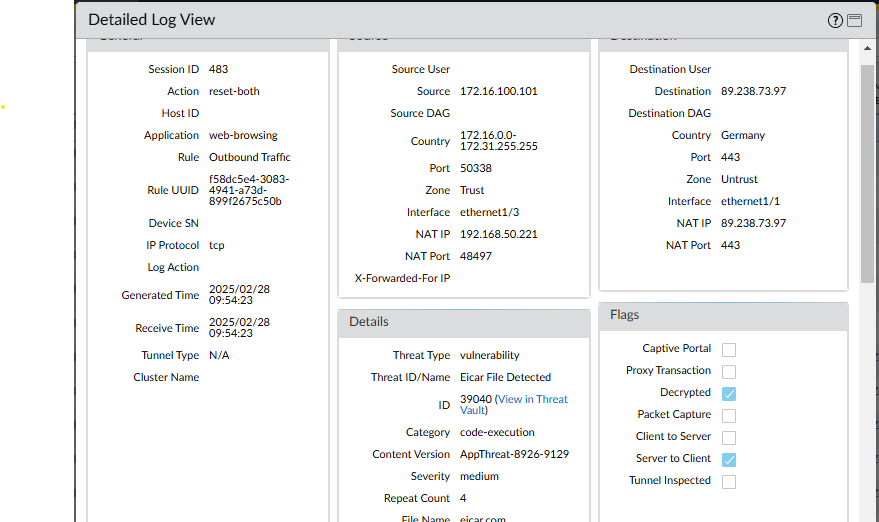
Task: Select the source NAT Port 48497
Action: point(476,256)
